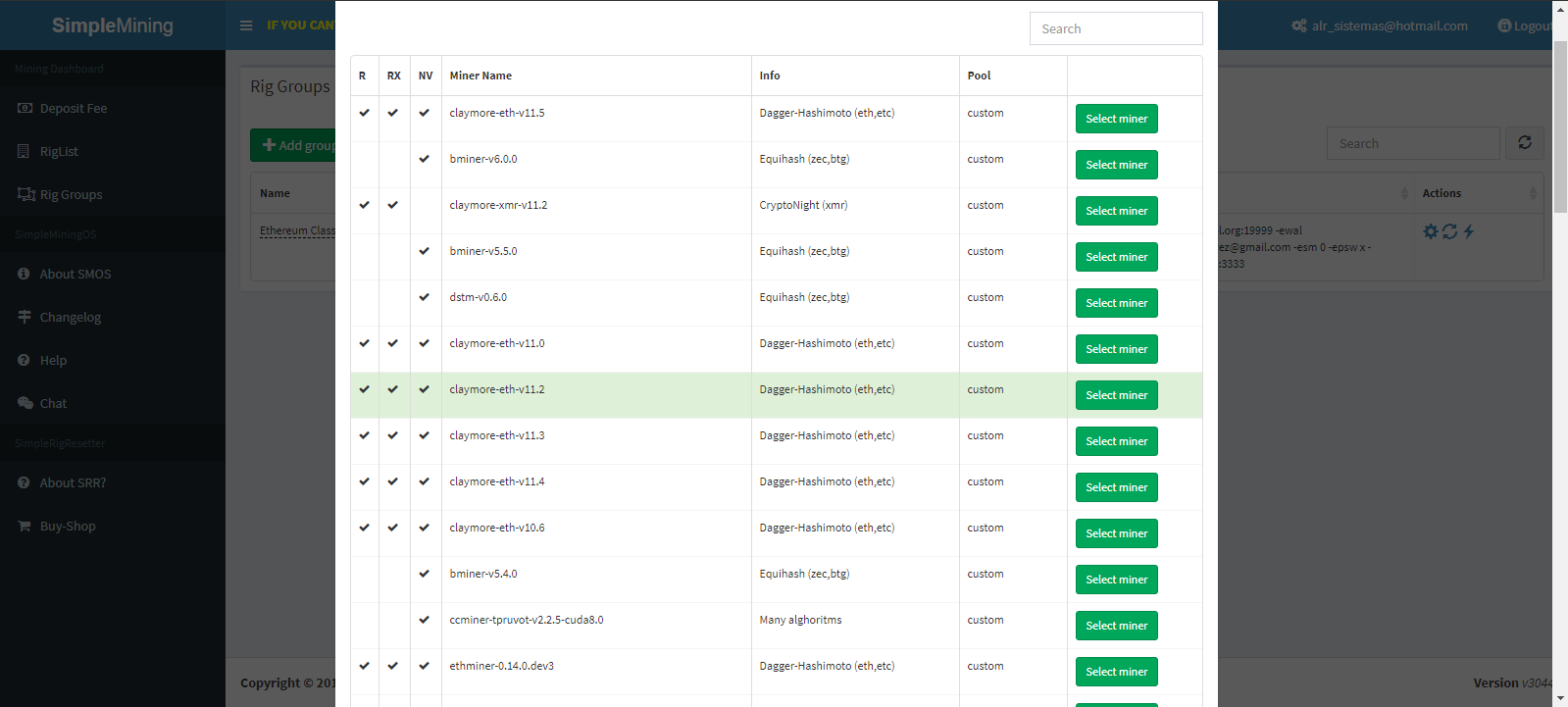Select miner claymore-eth-v11.3

[1116, 441]
